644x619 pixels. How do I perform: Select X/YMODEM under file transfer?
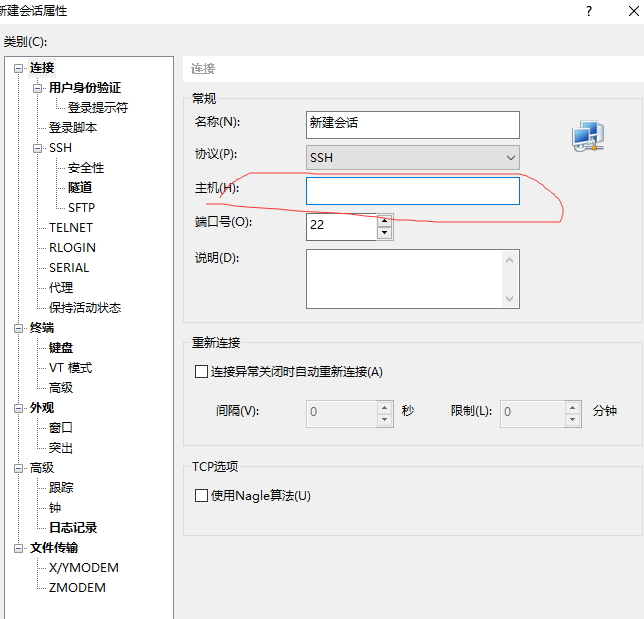coord(83,567)
